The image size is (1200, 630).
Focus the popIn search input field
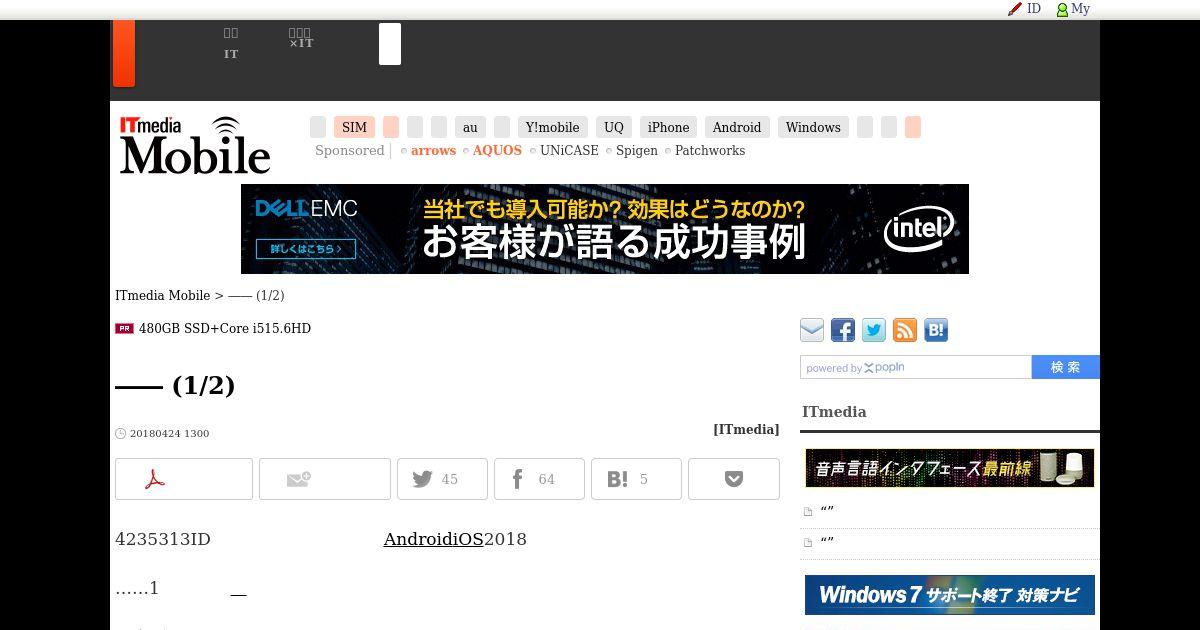(x=916, y=367)
